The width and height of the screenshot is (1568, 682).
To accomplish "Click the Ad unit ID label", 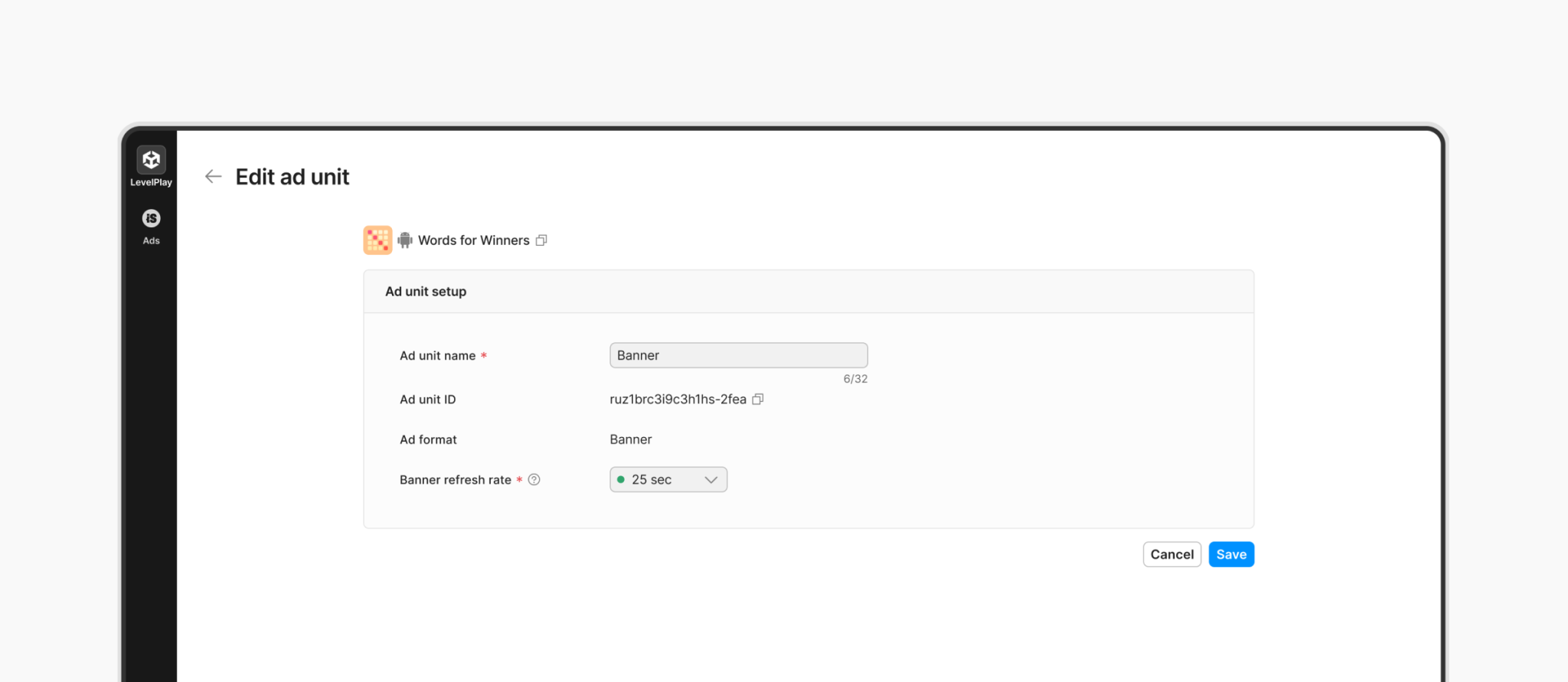I will [x=428, y=400].
